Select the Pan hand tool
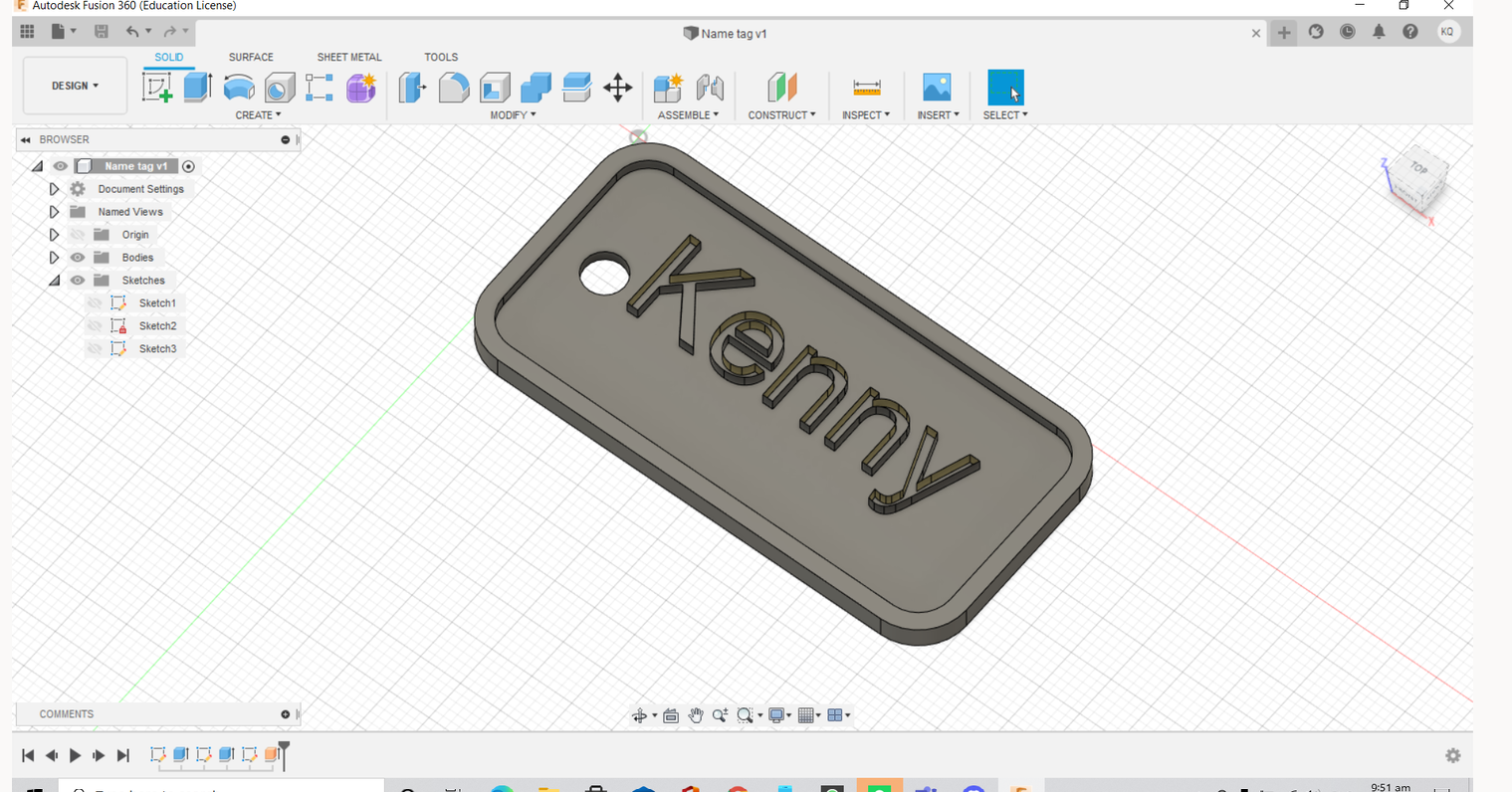 pos(696,715)
